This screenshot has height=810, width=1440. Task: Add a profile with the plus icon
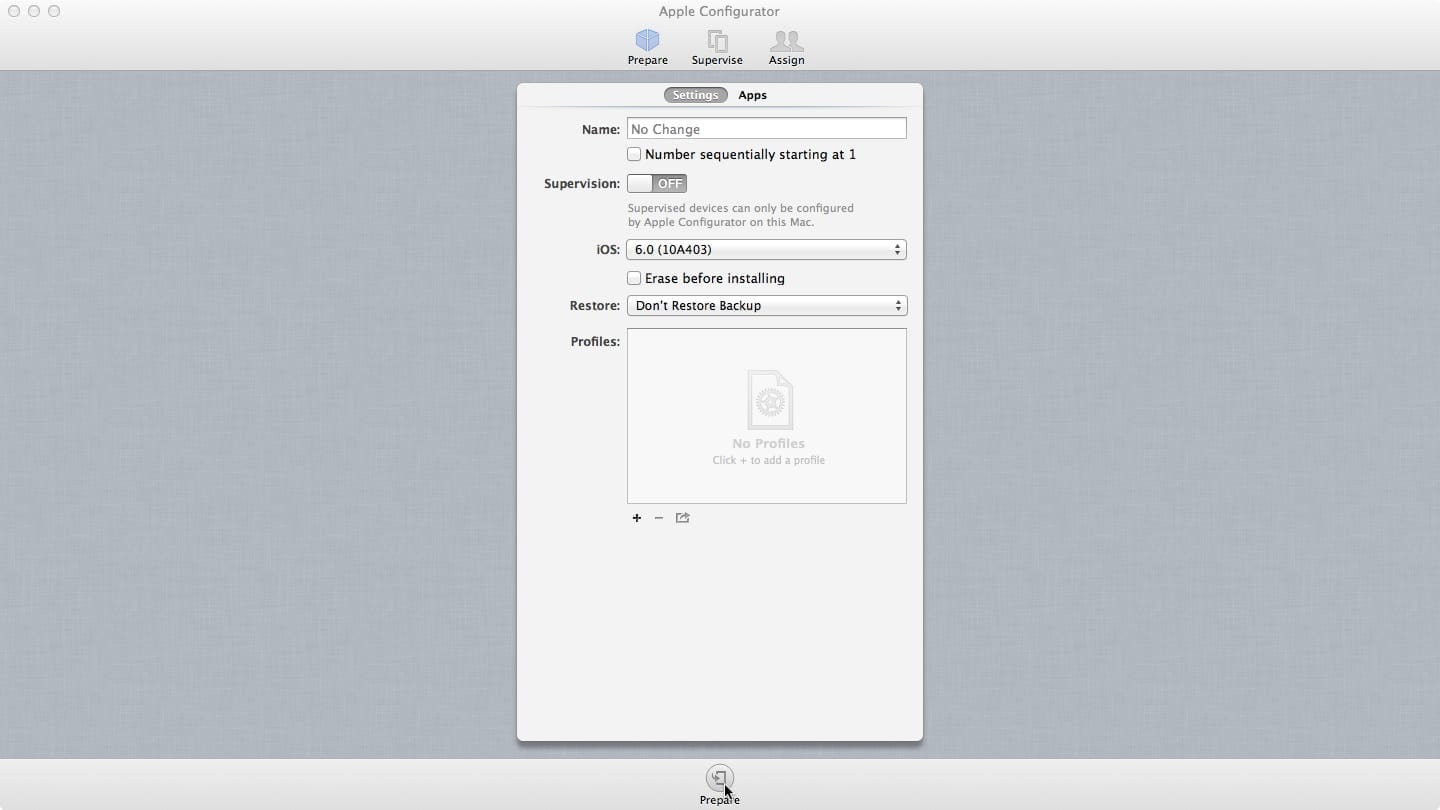636,518
